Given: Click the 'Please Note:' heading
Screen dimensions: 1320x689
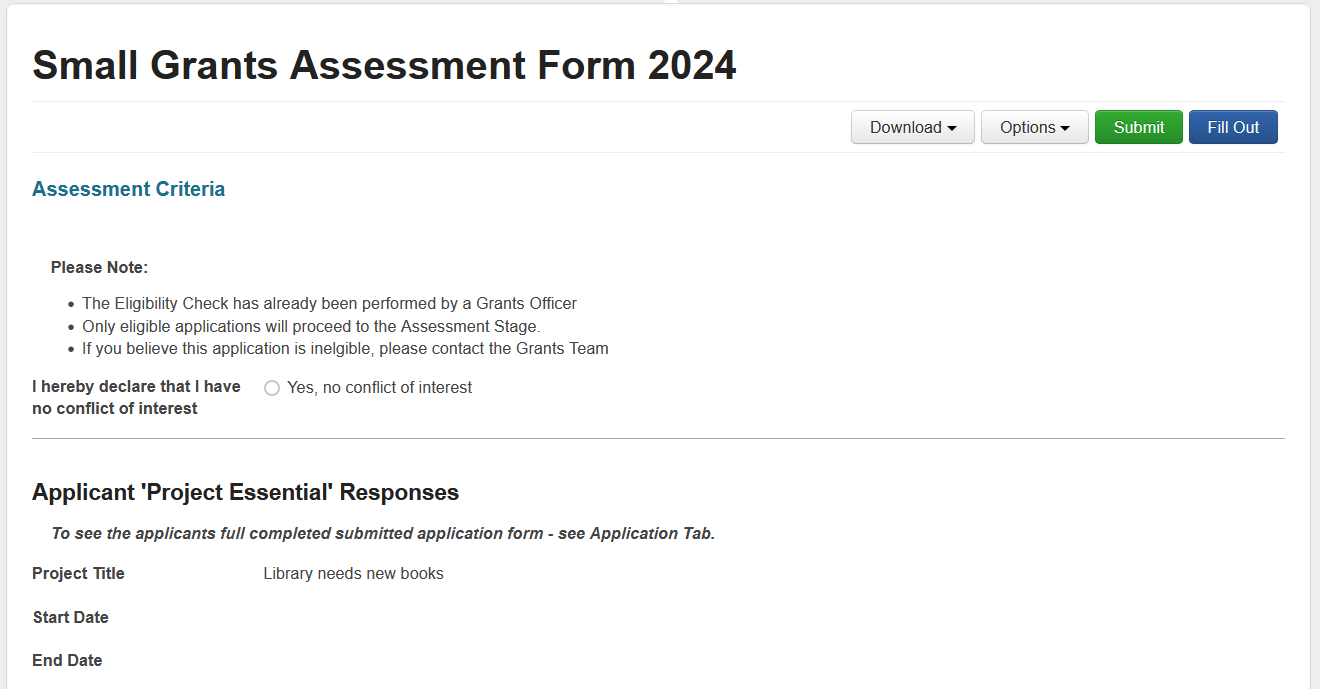Looking at the screenshot, I should point(99,268).
